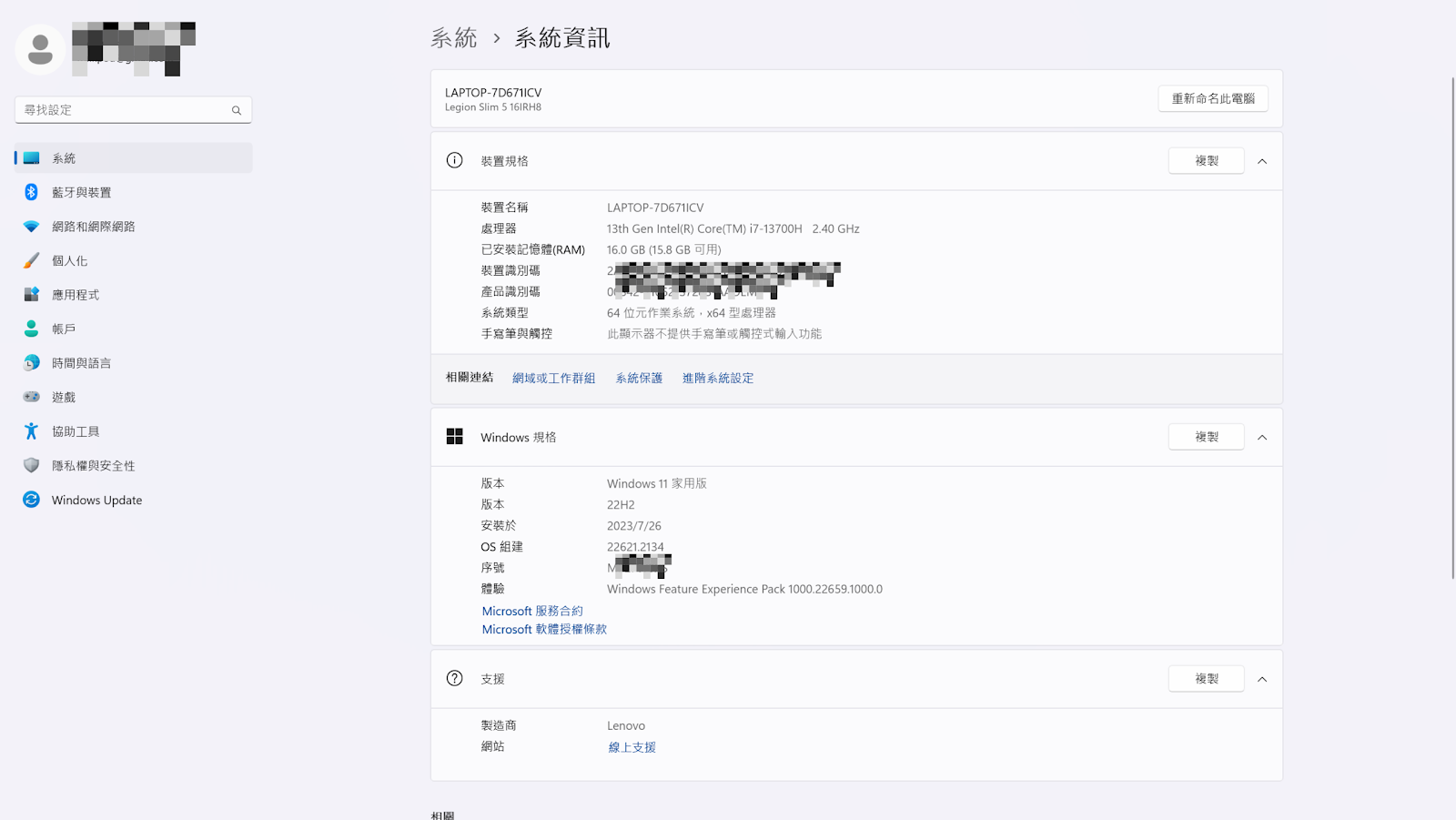Copy Windows specs with 複製 in Windows 規格
This screenshot has width=1456, height=820.
[1206, 437]
